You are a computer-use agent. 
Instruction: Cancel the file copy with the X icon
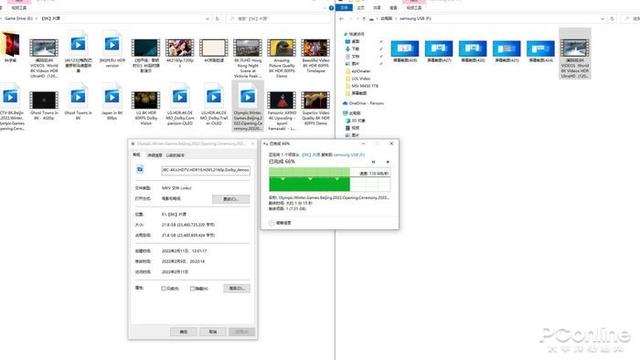[388, 162]
